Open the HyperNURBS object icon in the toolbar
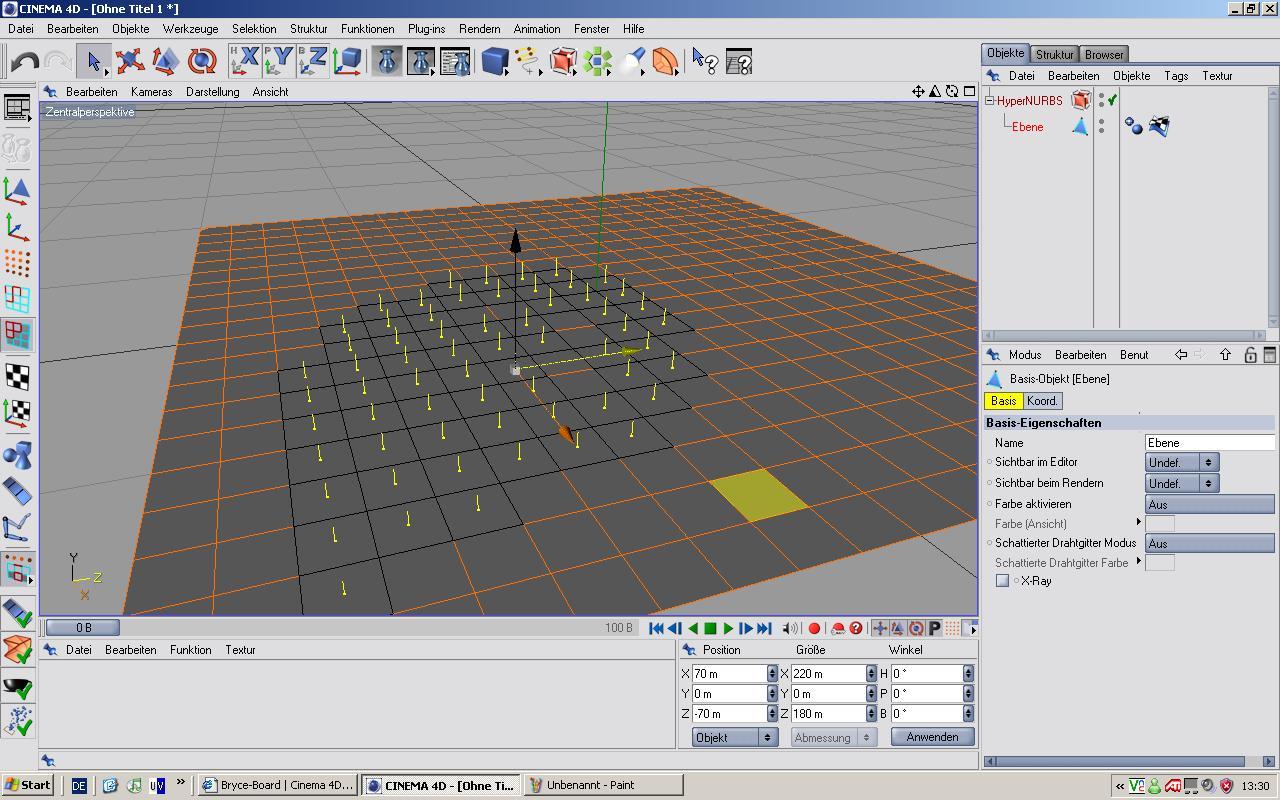Screen dimensions: 1280x800 (x=563, y=62)
